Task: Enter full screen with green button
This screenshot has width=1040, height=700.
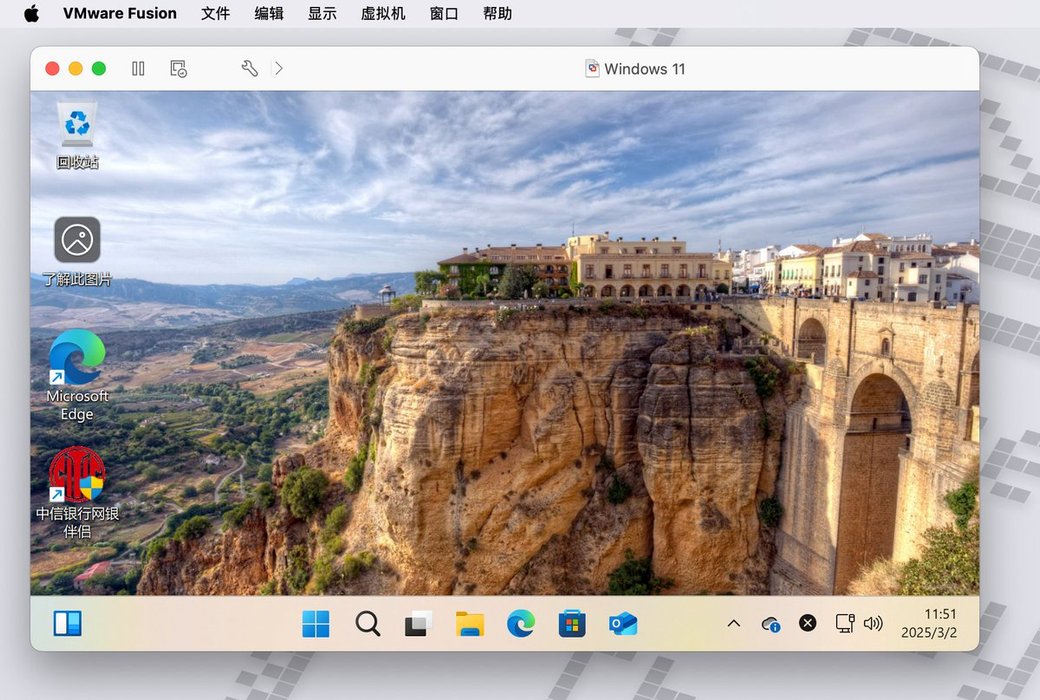Action: (x=99, y=68)
